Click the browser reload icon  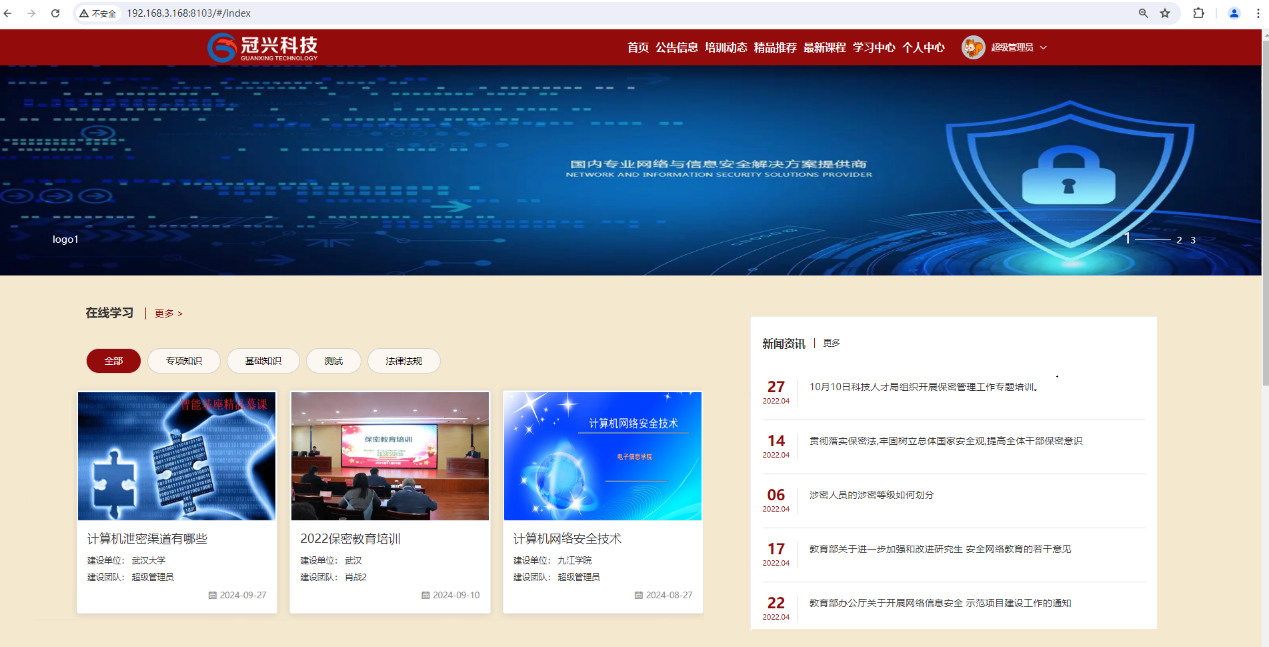[55, 13]
